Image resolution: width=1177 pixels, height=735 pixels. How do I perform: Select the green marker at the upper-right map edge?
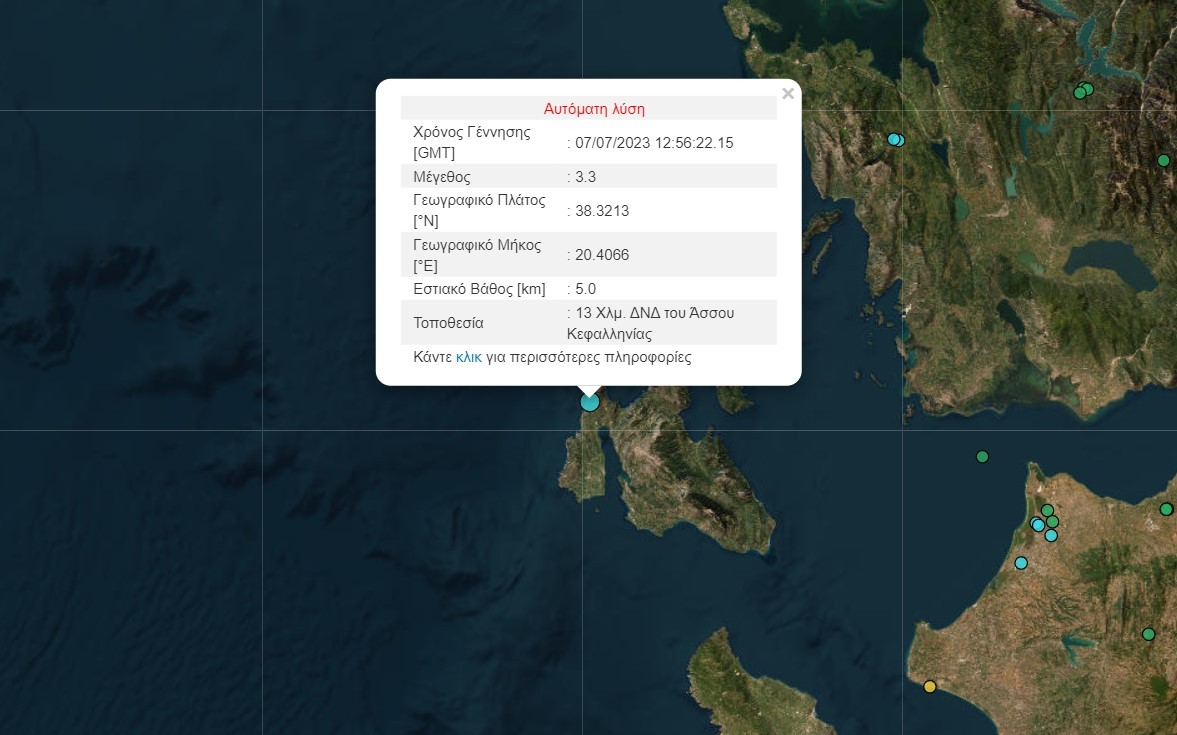1163,160
